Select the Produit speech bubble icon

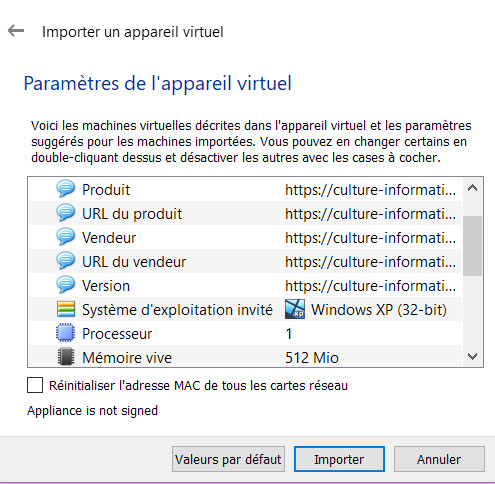65,189
